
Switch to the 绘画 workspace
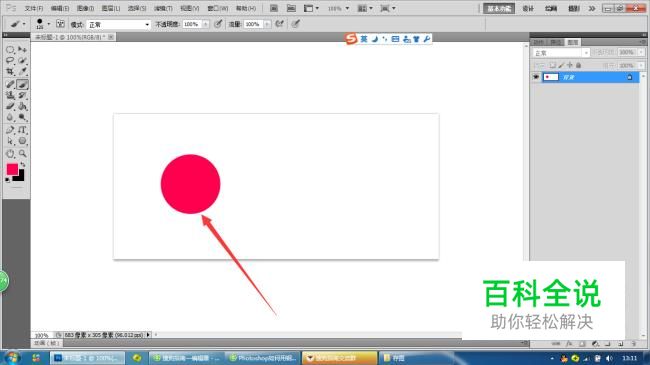tap(551, 8)
